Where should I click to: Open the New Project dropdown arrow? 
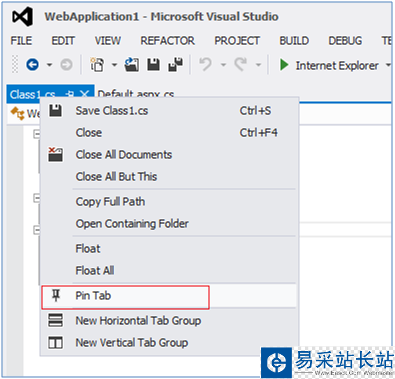(x=114, y=65)
